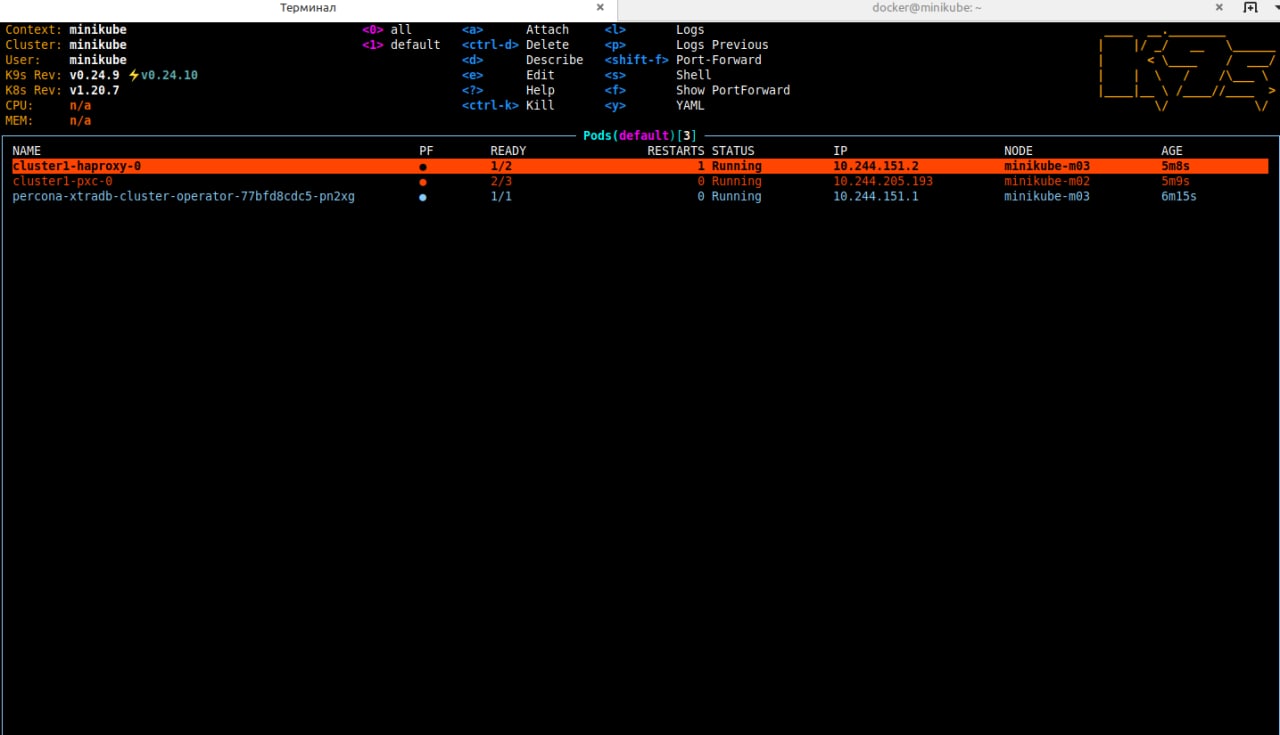The height and width of the screenshot is (735, 1280).
Task: Click the IP column header
Action: point(840,151)
